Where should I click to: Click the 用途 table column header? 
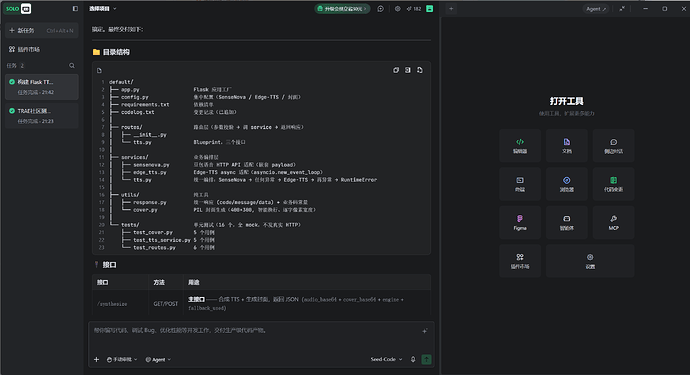pos(194,282)
